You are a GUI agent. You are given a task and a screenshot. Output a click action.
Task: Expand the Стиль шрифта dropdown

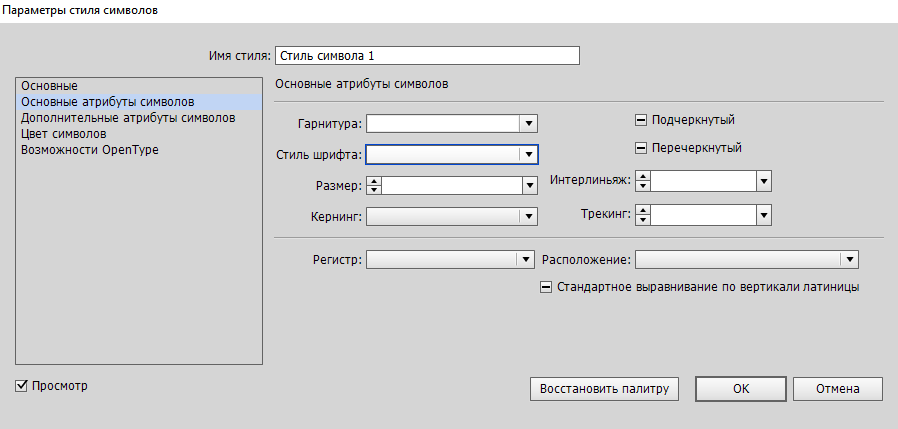(528, 154)
